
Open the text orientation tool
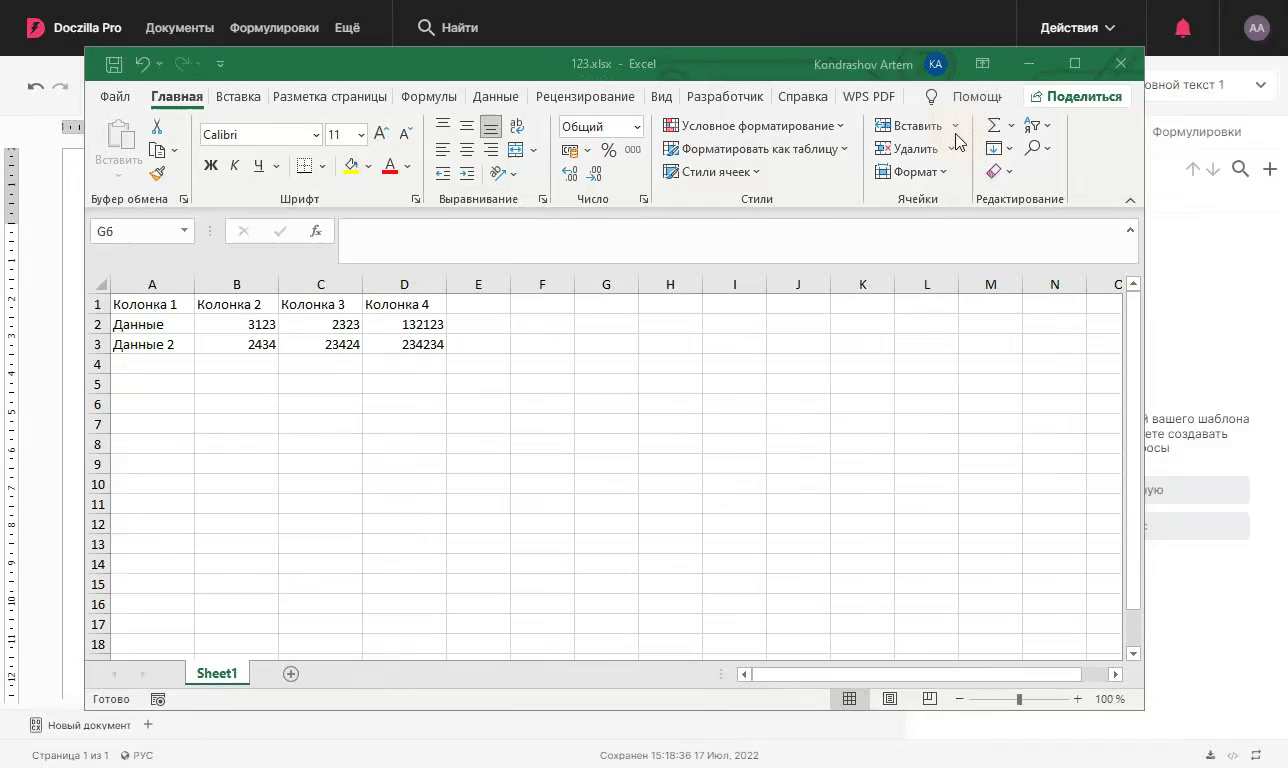[498, 173]
